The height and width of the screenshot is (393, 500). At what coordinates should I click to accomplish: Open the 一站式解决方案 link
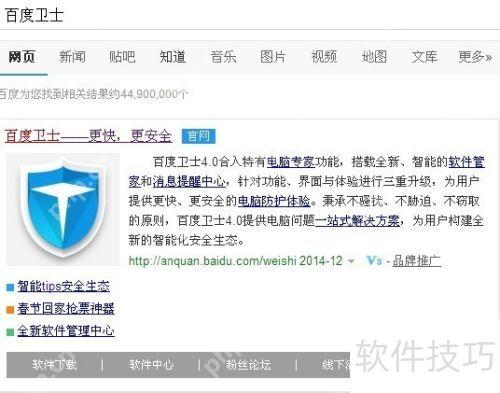(357, 221)
